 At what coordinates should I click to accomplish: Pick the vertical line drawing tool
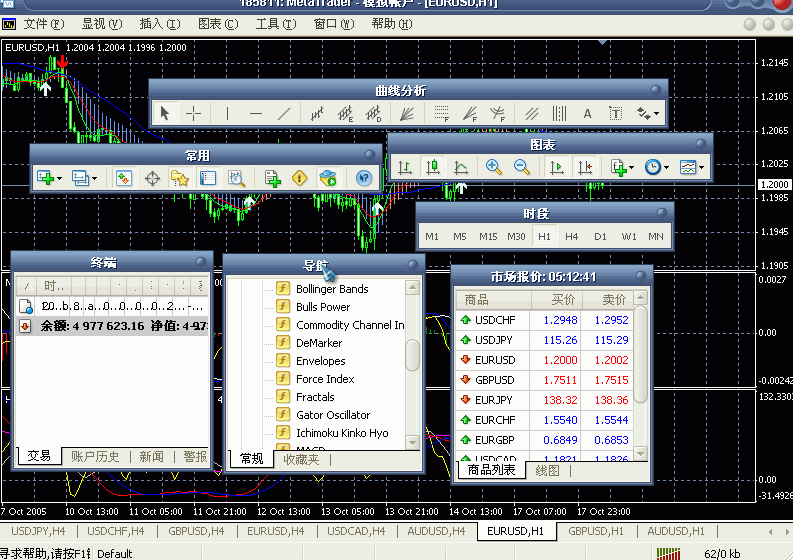(x=228, y=113)
